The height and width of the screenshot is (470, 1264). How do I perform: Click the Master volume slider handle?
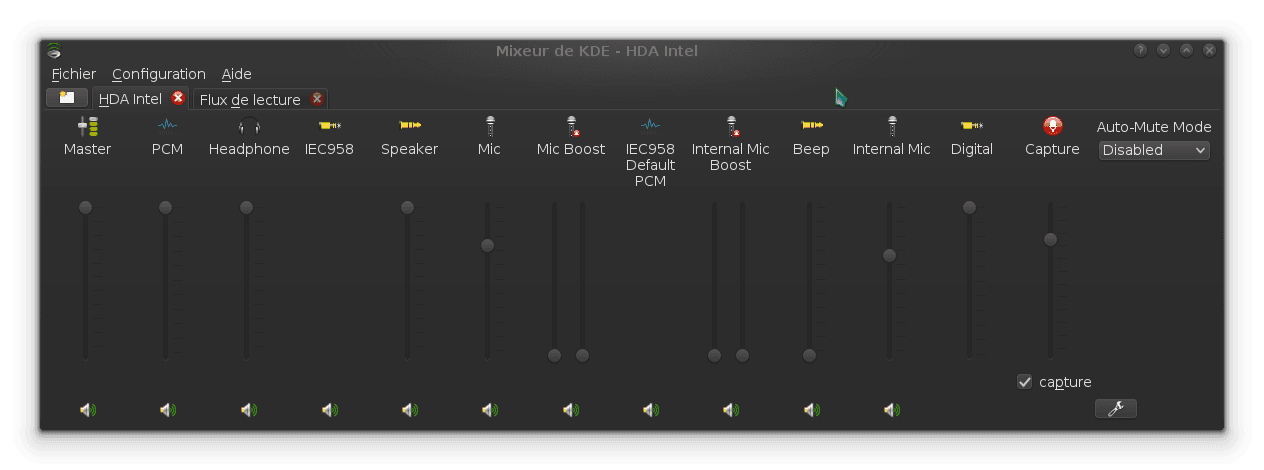tap(86, 208)
